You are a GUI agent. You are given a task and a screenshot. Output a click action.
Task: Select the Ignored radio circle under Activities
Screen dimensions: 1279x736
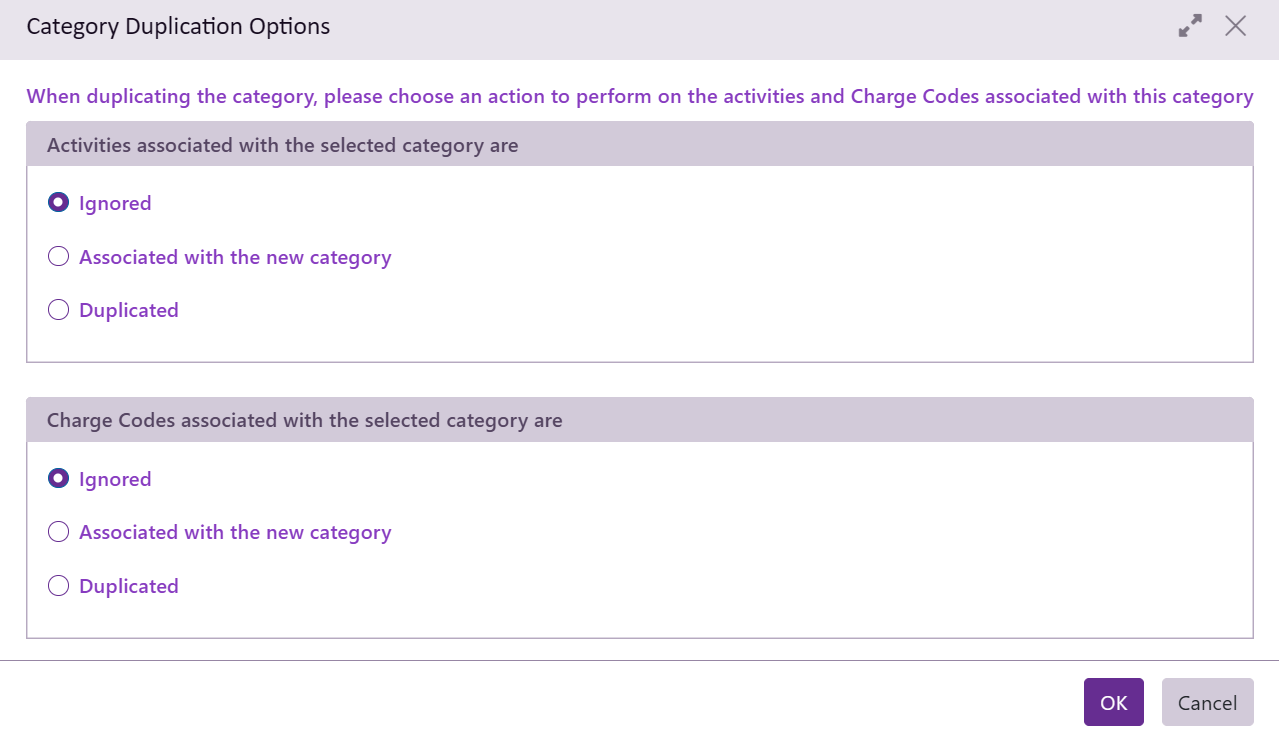point(58,203)
